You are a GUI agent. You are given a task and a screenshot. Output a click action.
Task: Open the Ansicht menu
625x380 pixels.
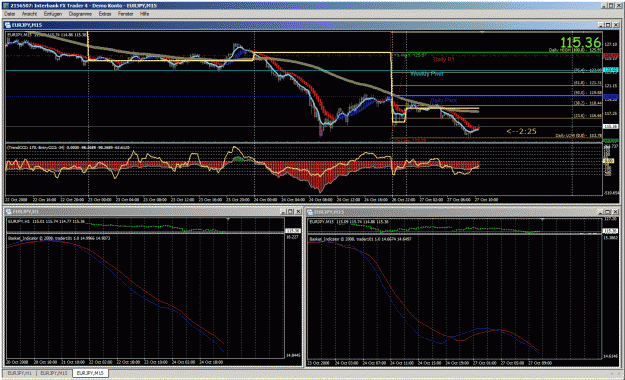click(29, 14)
